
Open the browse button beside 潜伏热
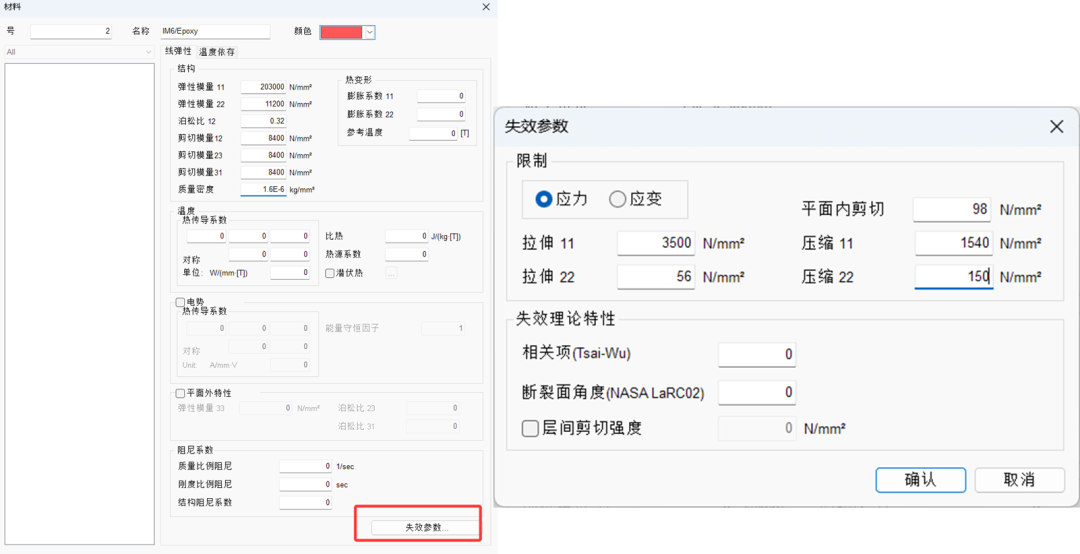pyautogui.click(x=391, y=273)
